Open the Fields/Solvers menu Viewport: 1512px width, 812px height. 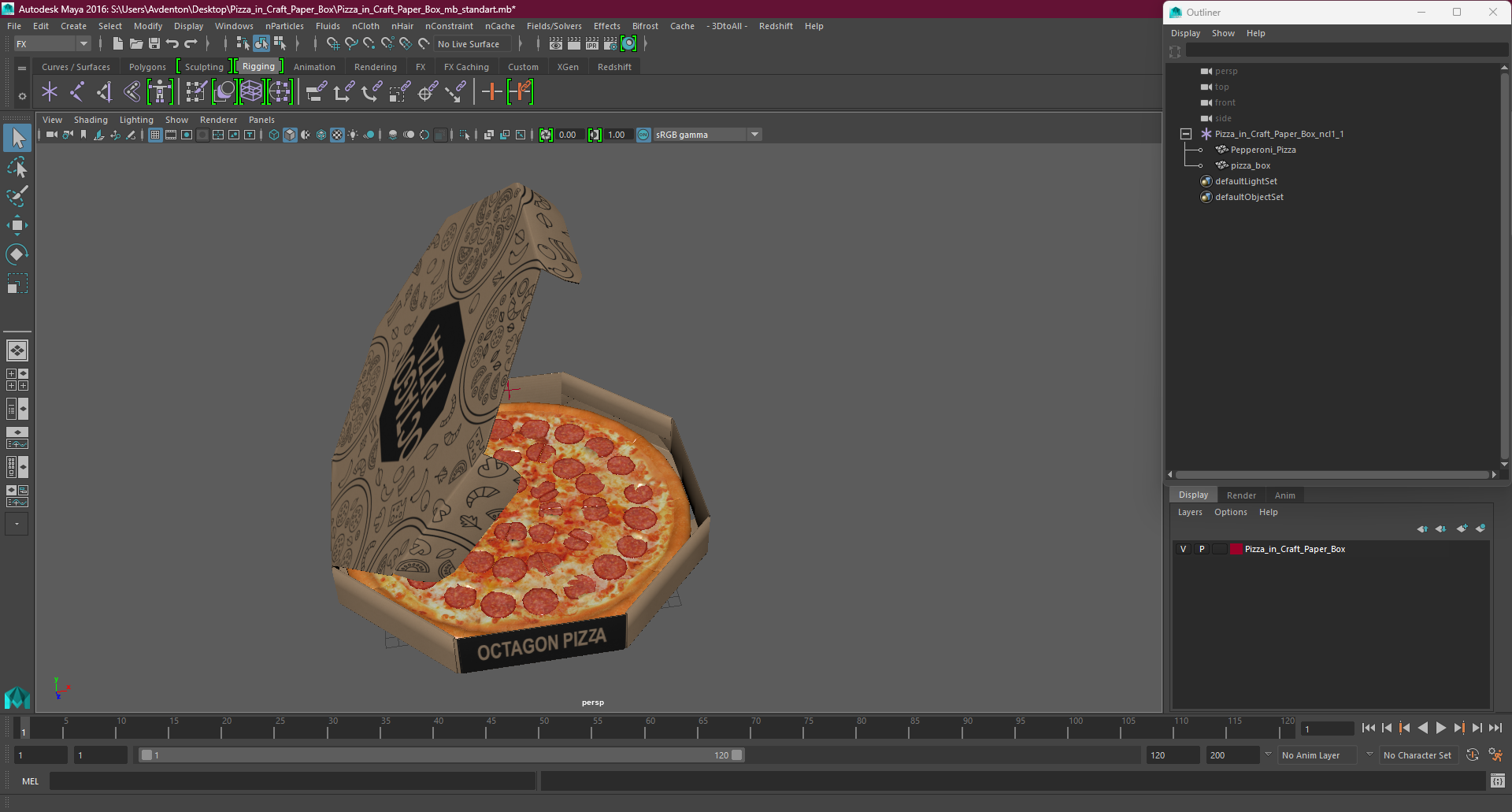click(x=554, y=26)
